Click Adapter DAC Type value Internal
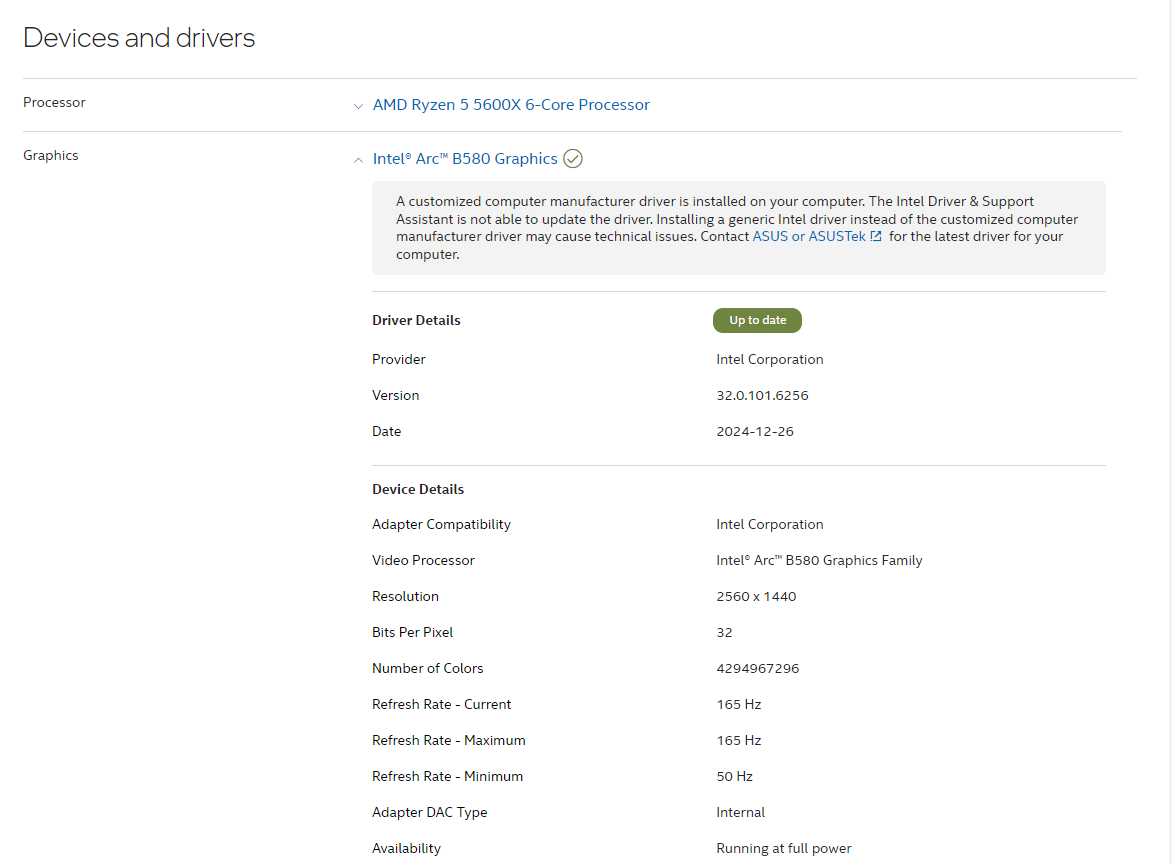This screenshot has height=864, width=1172. [x=741, y=812]
